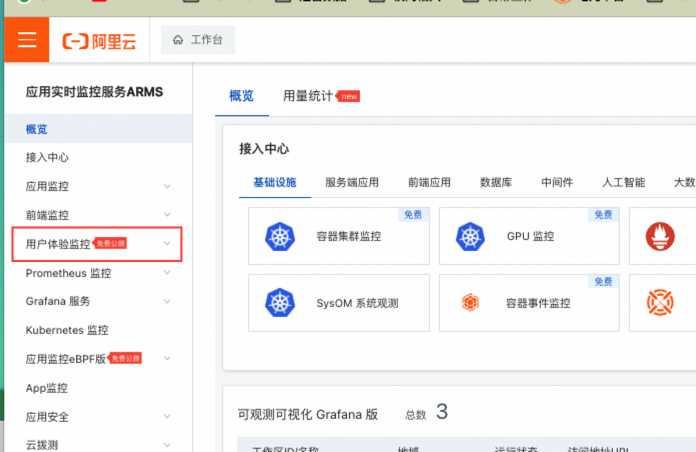
Task: Click 免费 tag on 容器集群监控 card
Action: coord(413,215)
